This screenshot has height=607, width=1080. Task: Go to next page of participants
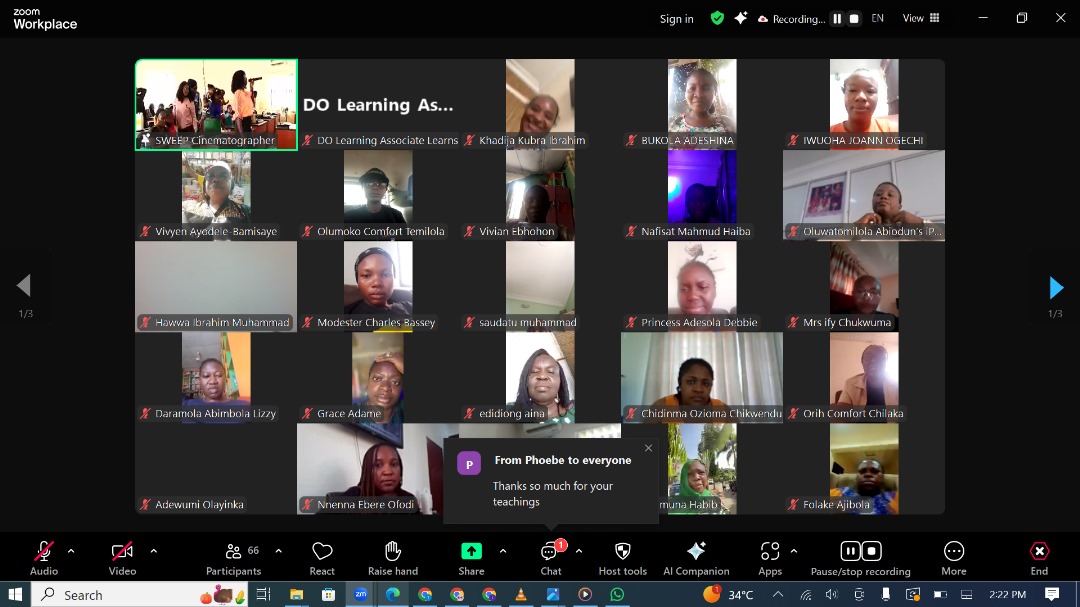click(x=1056, y=288)
